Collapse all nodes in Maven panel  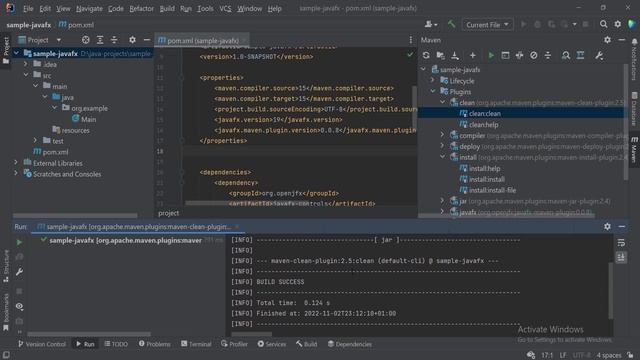click(x=548, y=55)
